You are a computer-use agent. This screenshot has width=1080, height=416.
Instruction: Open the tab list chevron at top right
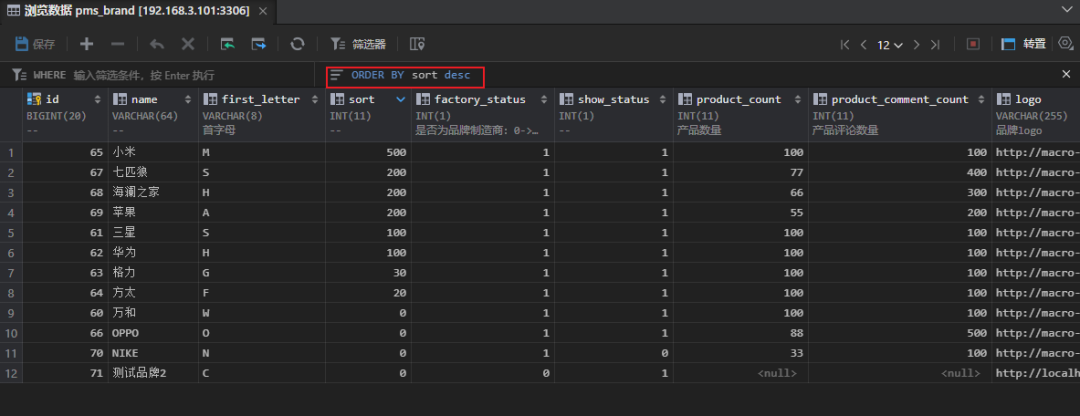(x=1066, y=8)
